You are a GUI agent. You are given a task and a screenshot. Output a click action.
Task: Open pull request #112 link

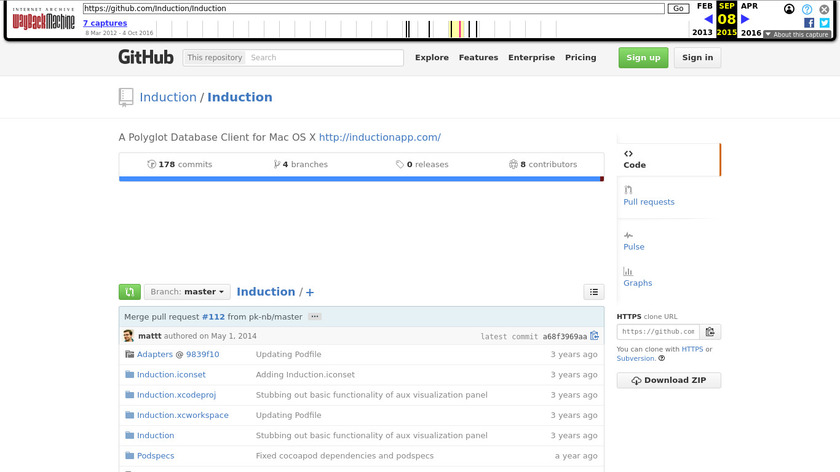coord(213,317)
